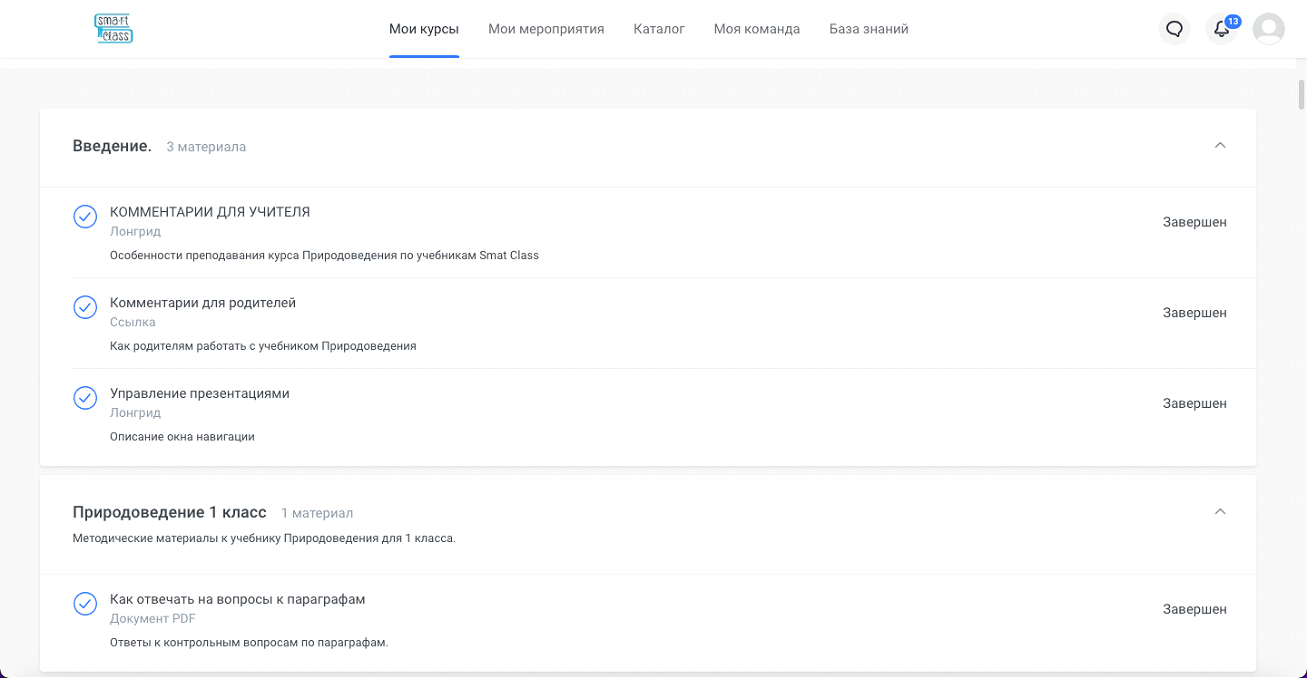Open База знаний in navigation

(868, 29)
